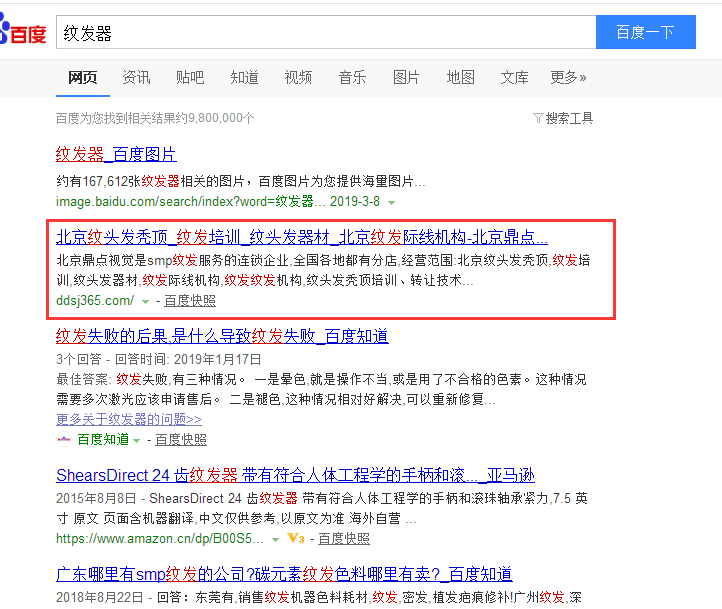Viewport: 722px width, 609px height.
Task: Expand the arrow beside the amazon.cn URL
Action: point(276,539)
